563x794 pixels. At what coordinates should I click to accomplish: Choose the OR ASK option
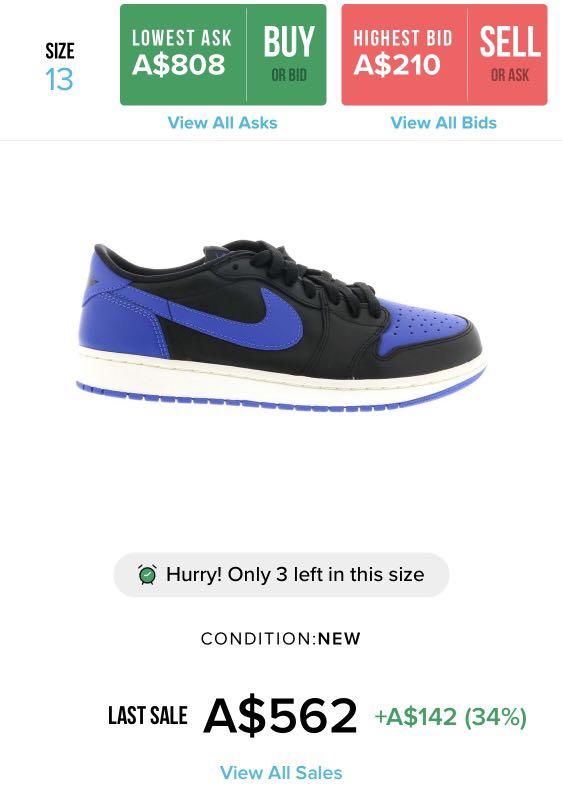[510, 75]
